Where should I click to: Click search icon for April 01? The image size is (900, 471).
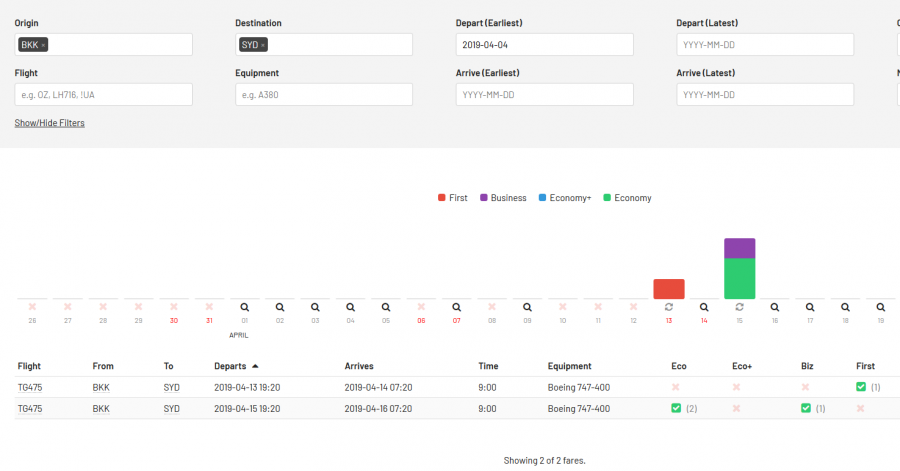pyautogui.click(x=245, y=307)
